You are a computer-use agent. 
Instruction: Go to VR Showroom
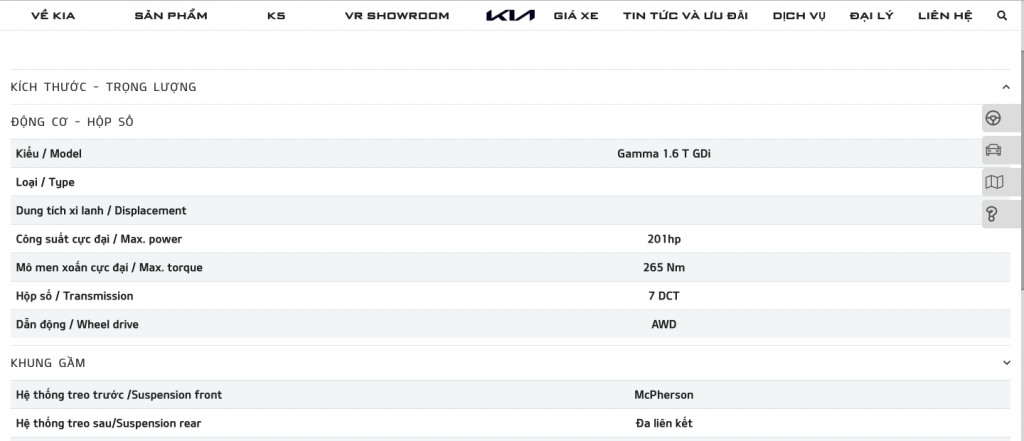click(396, 16)
